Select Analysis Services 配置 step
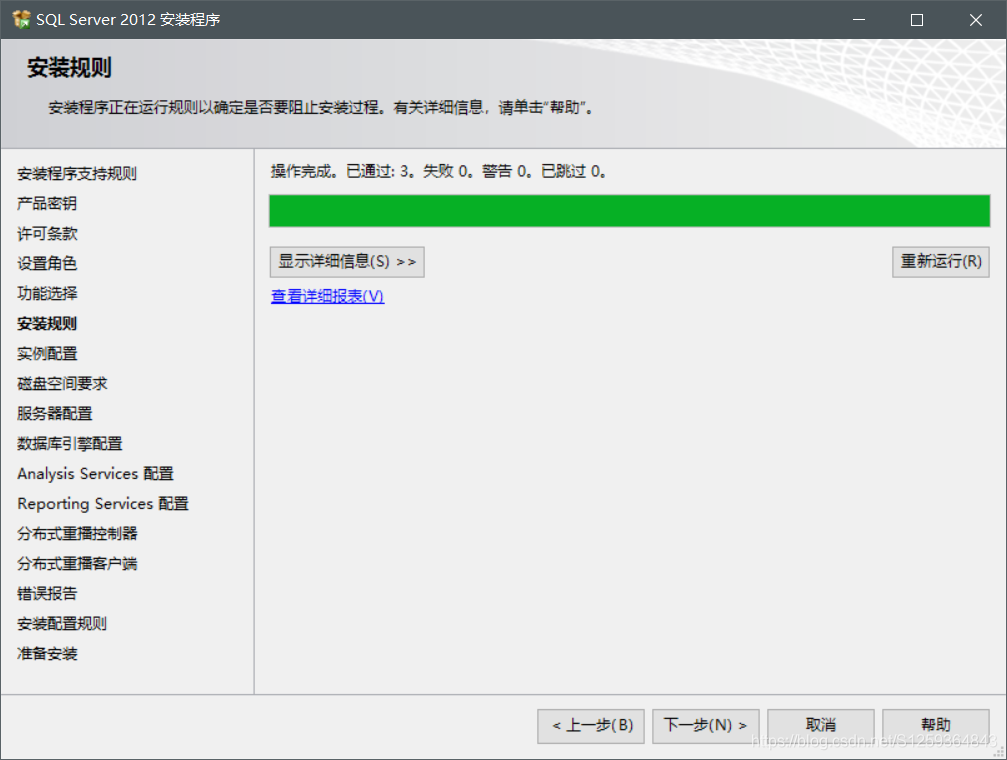Screen dimensions: 1007x760 [96, 473]
